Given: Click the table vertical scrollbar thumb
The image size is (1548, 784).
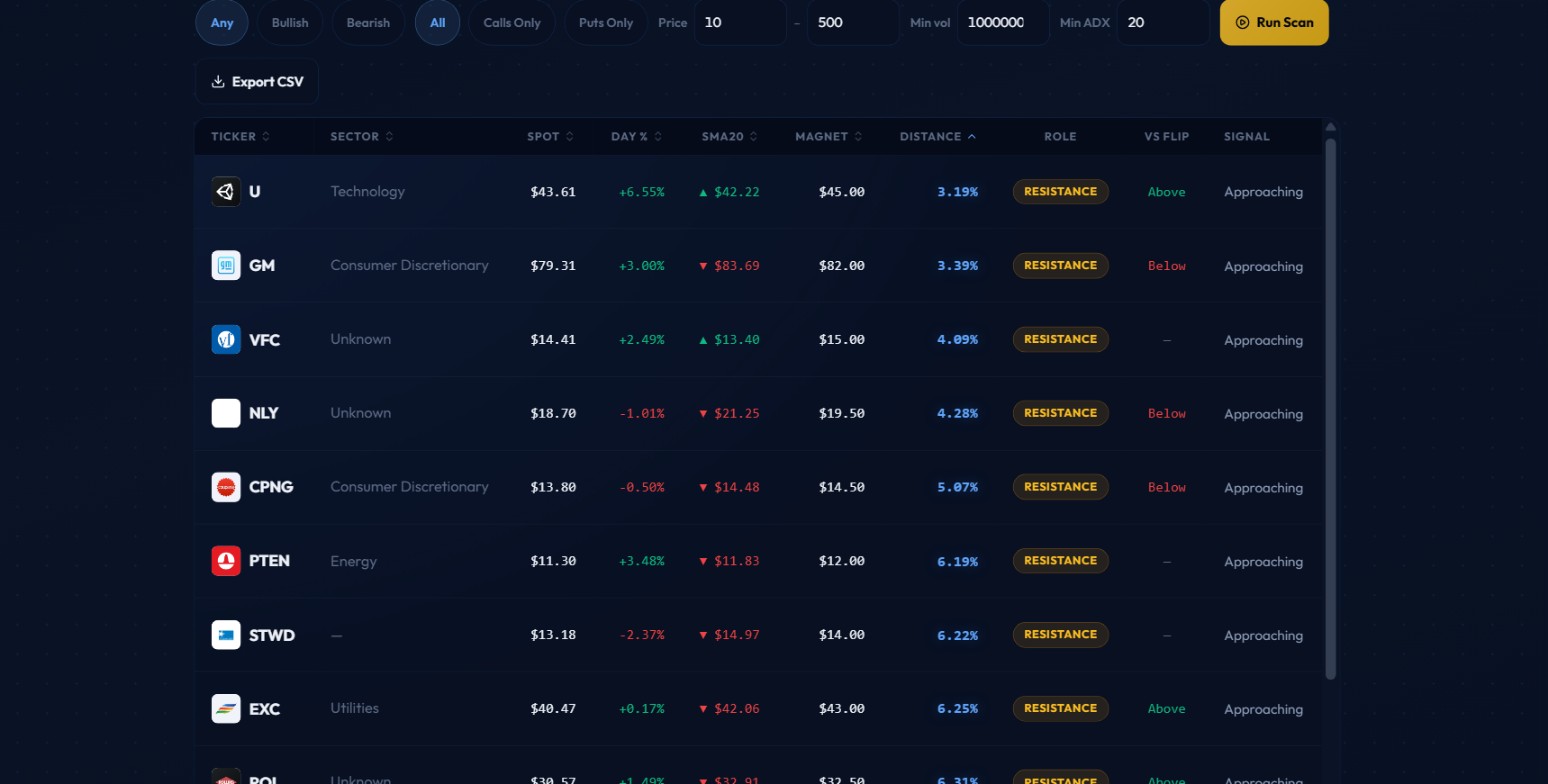Looking at the screenshot, I should tap(1330, 409).
